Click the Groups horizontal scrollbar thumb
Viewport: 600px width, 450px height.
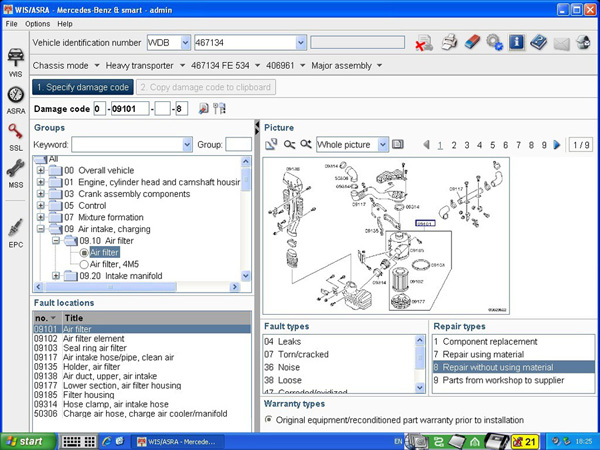[111, 287]
